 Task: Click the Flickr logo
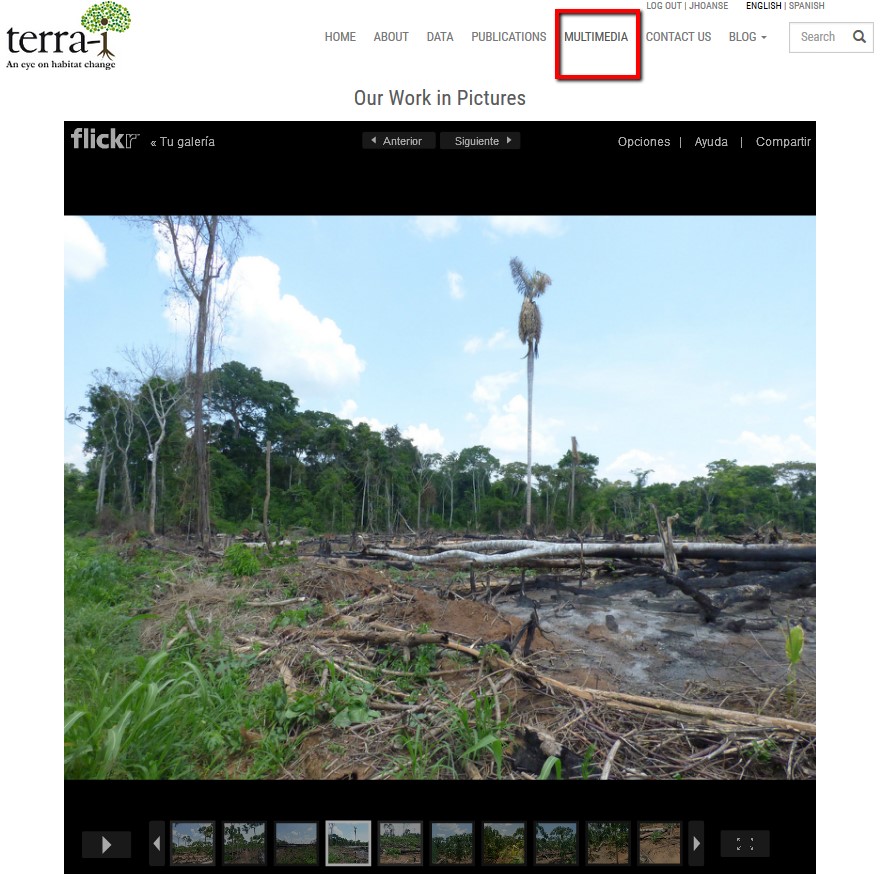click(x=105, y=139)
